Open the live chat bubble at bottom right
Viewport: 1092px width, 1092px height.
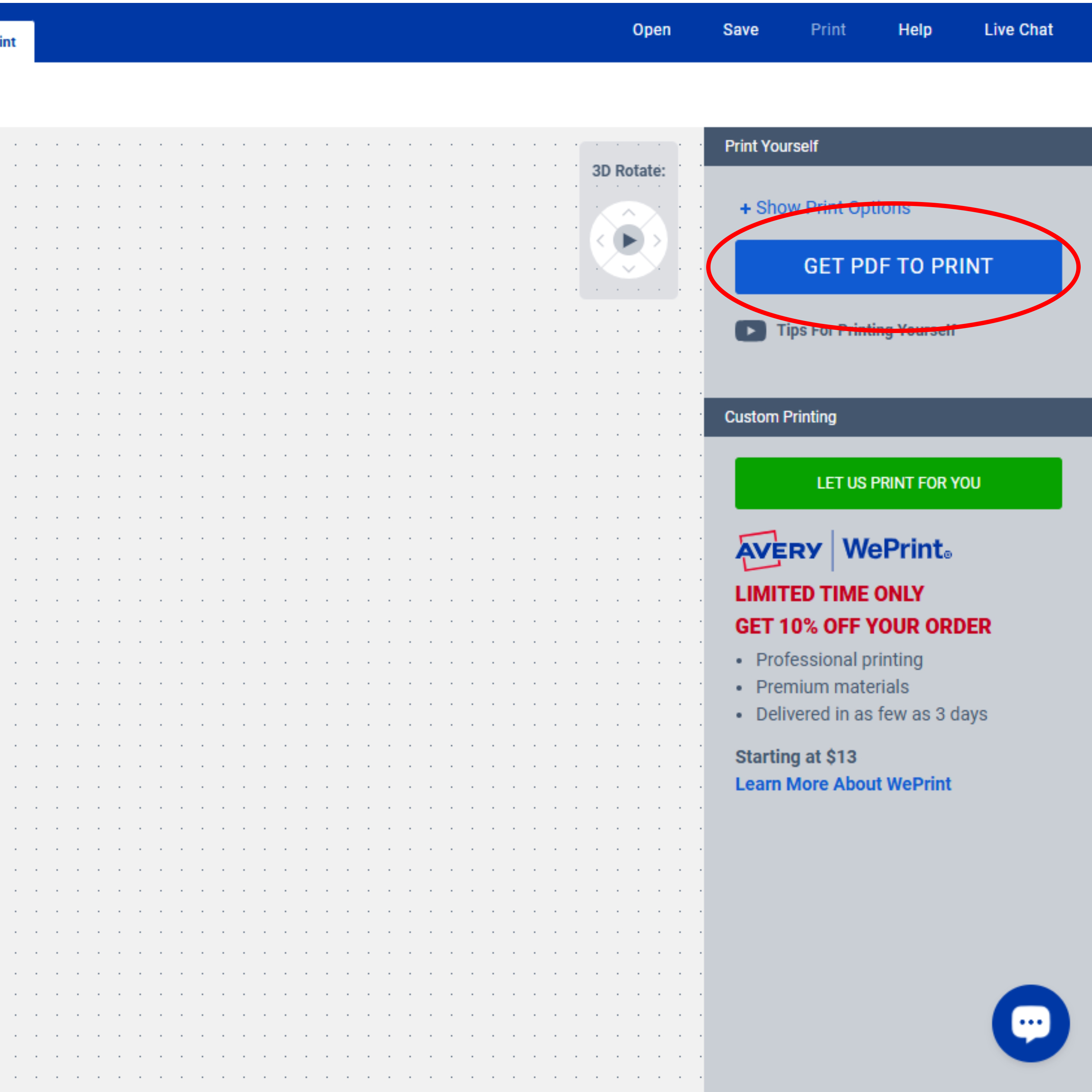click(1030, 1023)
